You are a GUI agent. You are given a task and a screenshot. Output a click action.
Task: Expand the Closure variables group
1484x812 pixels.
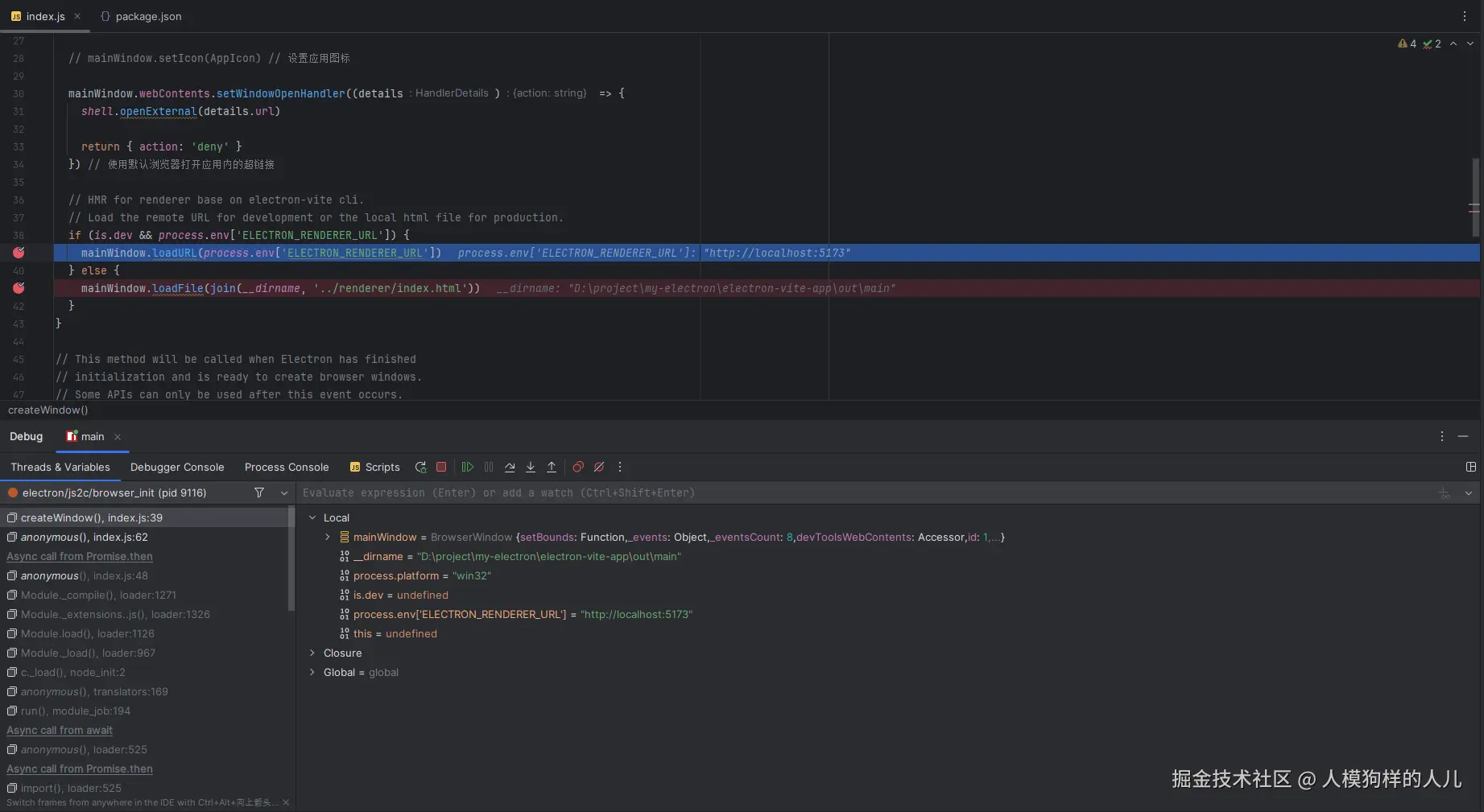312,653
